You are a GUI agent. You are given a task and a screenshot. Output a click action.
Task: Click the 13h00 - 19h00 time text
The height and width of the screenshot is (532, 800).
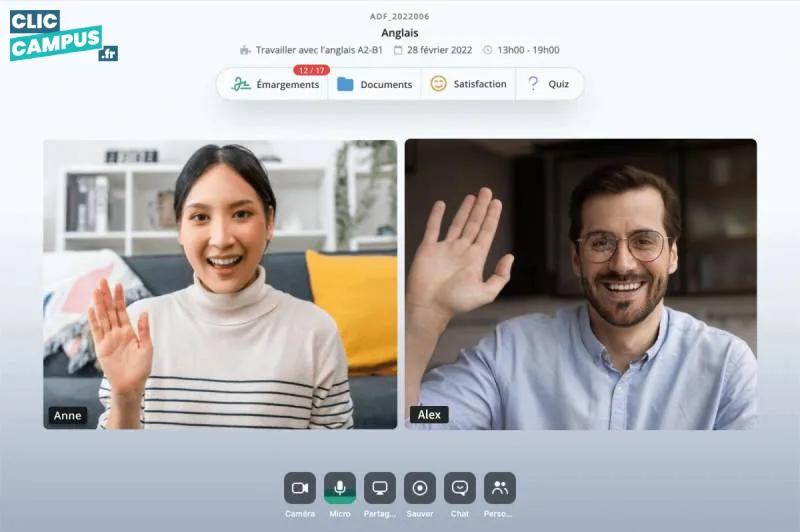click(x=528, y=50)
